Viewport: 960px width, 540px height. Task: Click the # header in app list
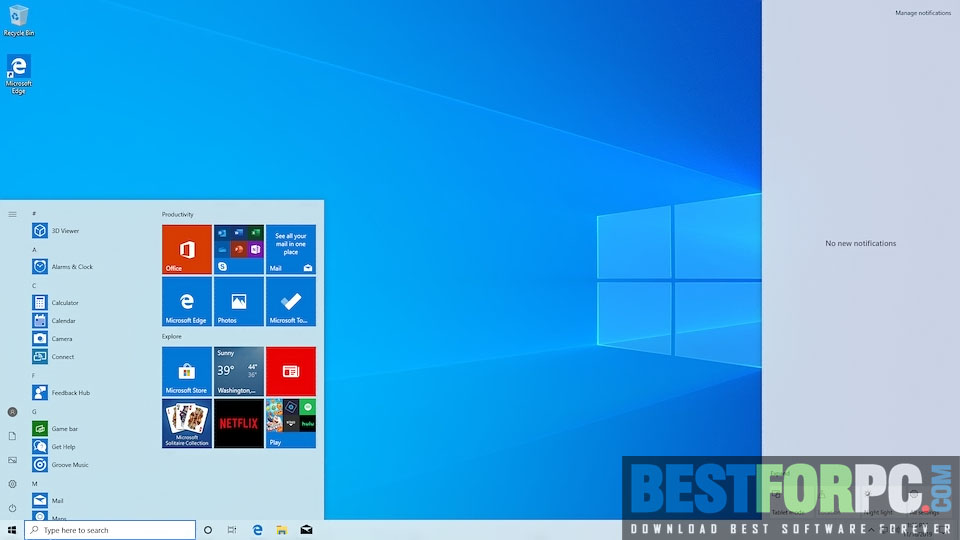(34, 214)
